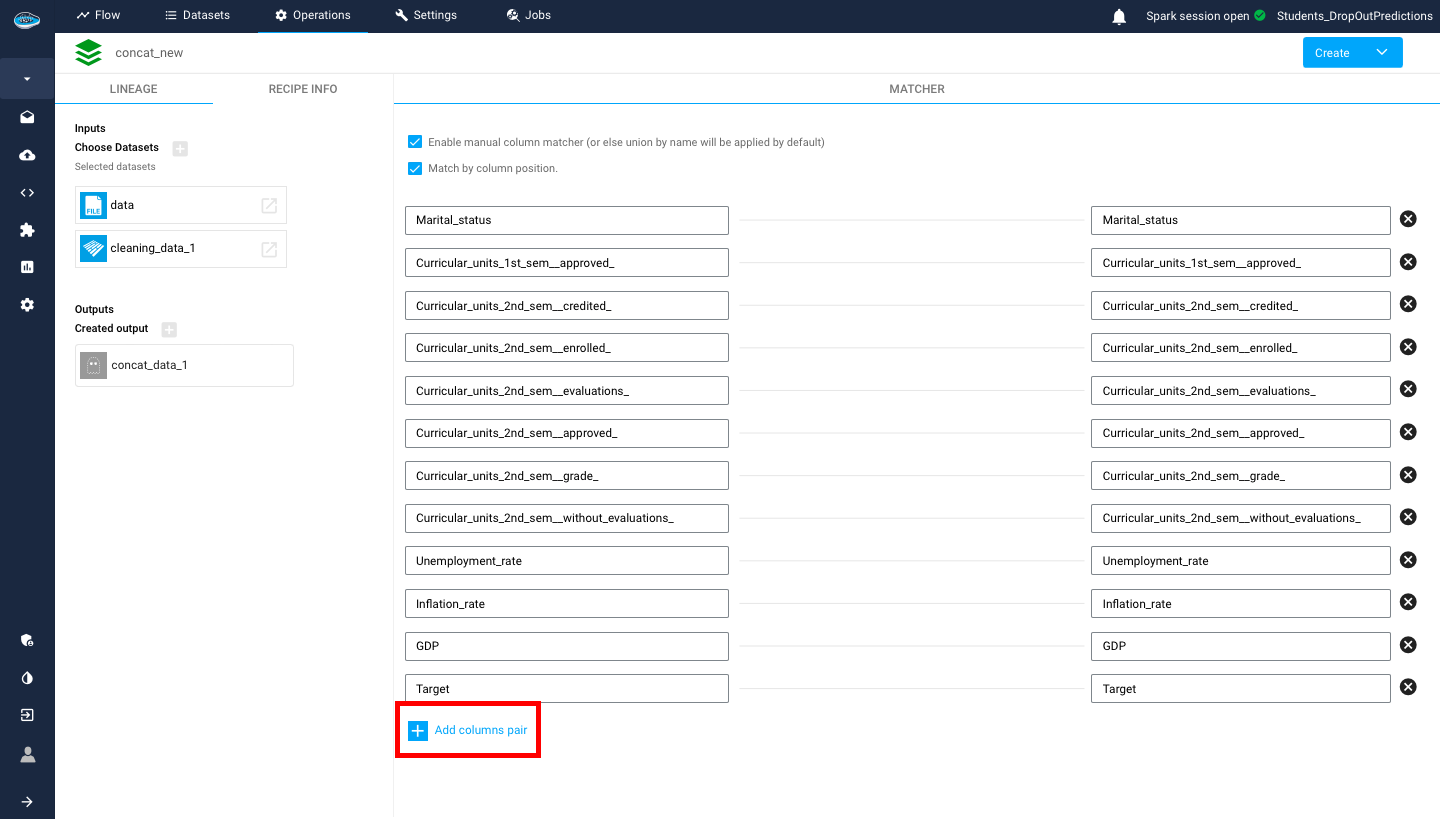This screenshot has height=819, width=1440.
Task: Click Add columns pair
Action: [x=468, y=731]
